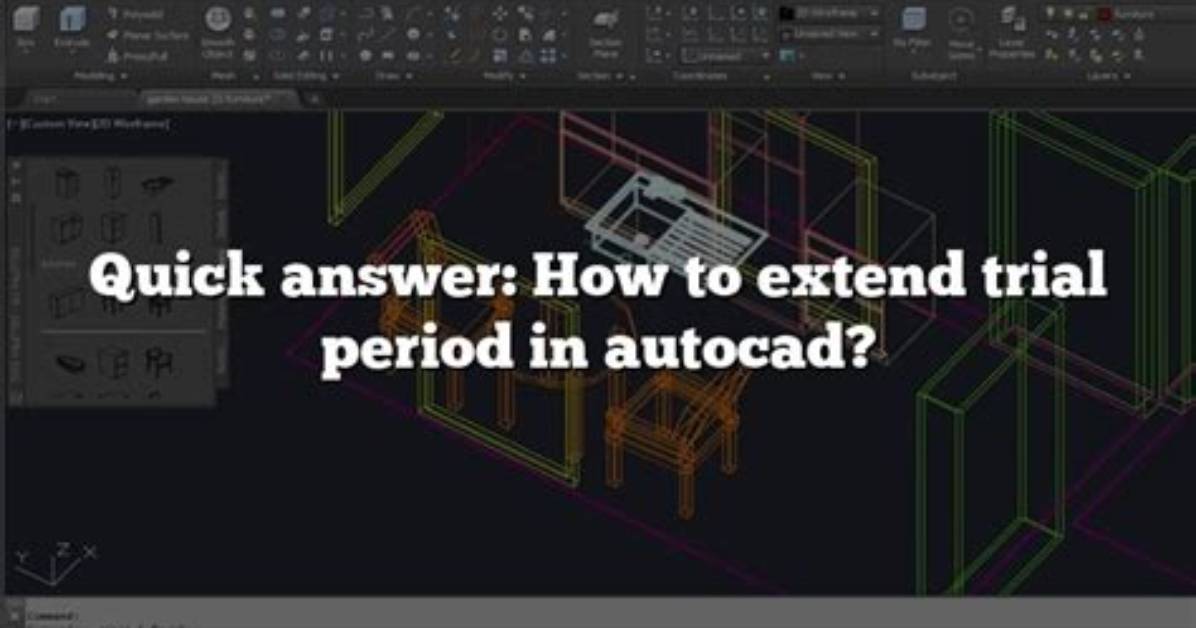Click the polygon tool in Draw panel
Image resolution: width=1196 pixels, height=628 pixels.
click(x=366, y=56)
